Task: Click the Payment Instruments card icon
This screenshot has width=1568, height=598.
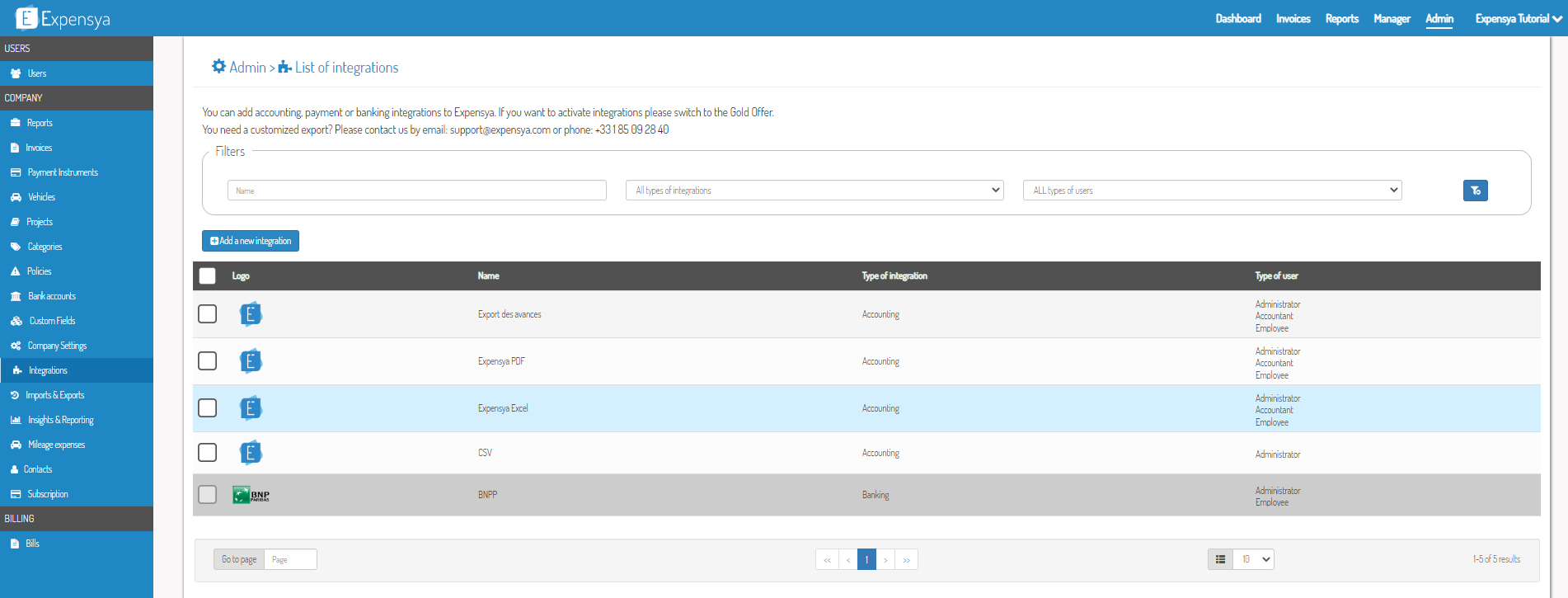Action: 16,172
